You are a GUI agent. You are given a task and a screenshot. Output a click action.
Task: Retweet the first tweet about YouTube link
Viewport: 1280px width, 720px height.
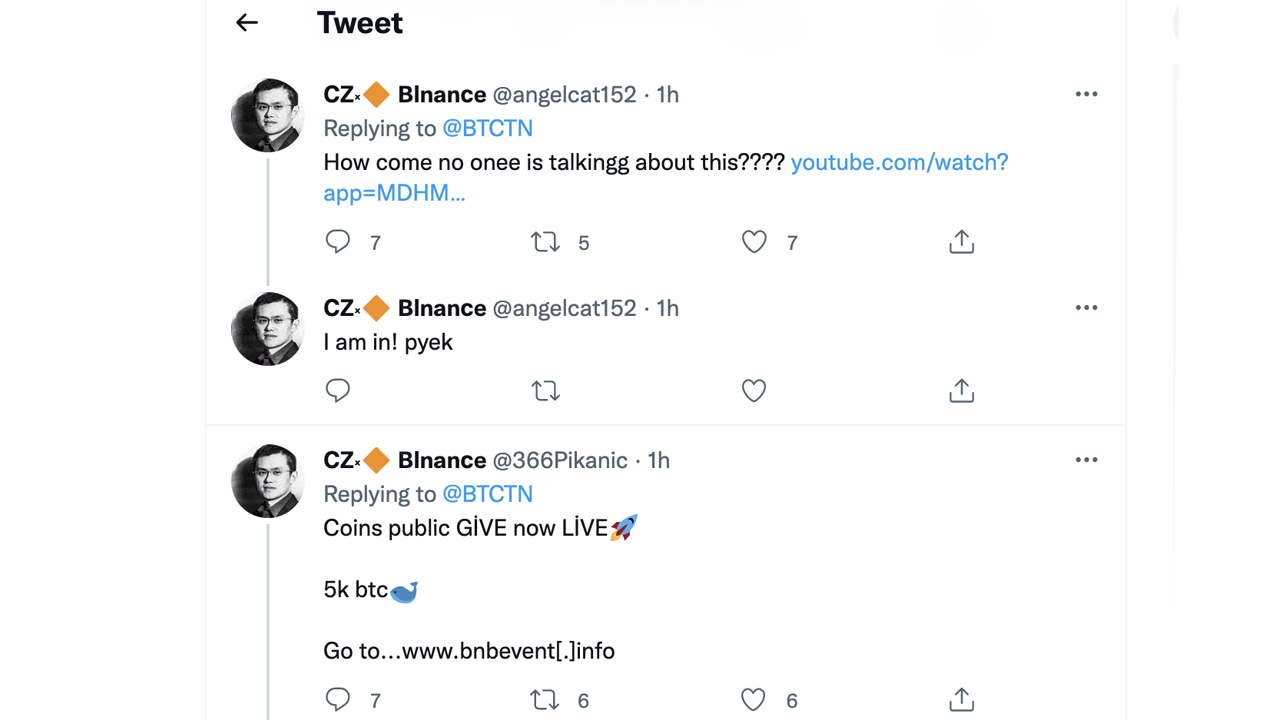point(545,242)
